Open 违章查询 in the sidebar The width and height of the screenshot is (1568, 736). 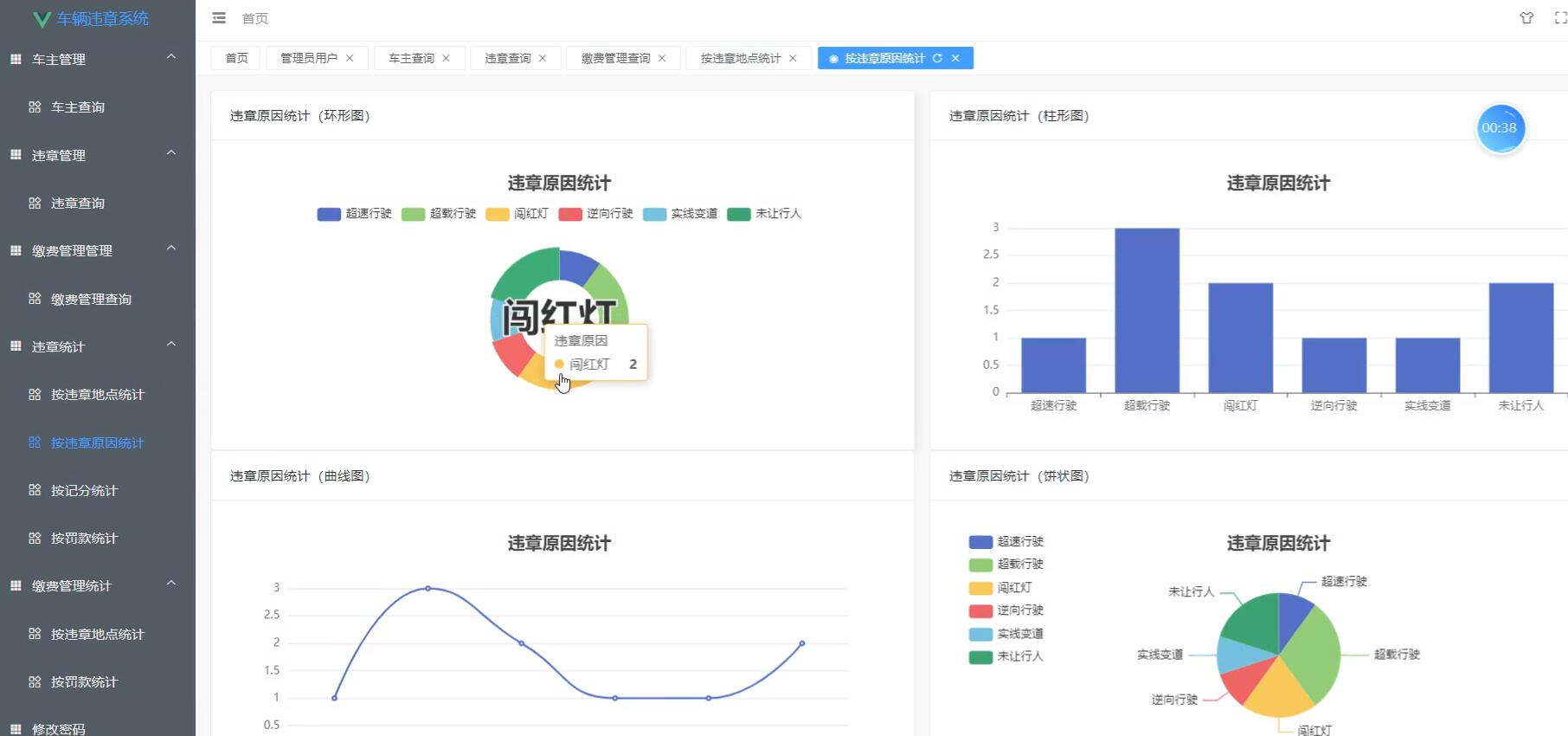coord(98,203)
